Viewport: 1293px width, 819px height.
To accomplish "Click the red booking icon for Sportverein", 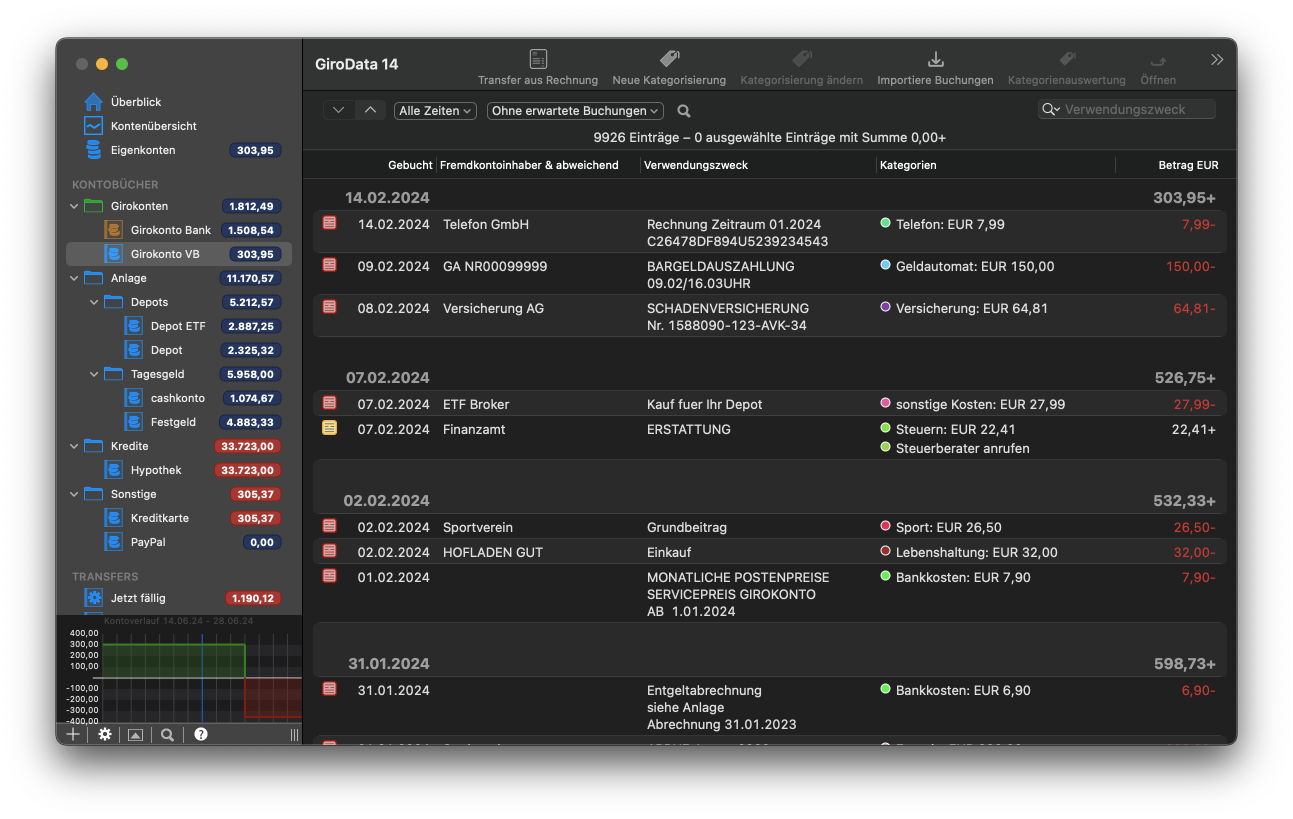I will pos(329,526).
